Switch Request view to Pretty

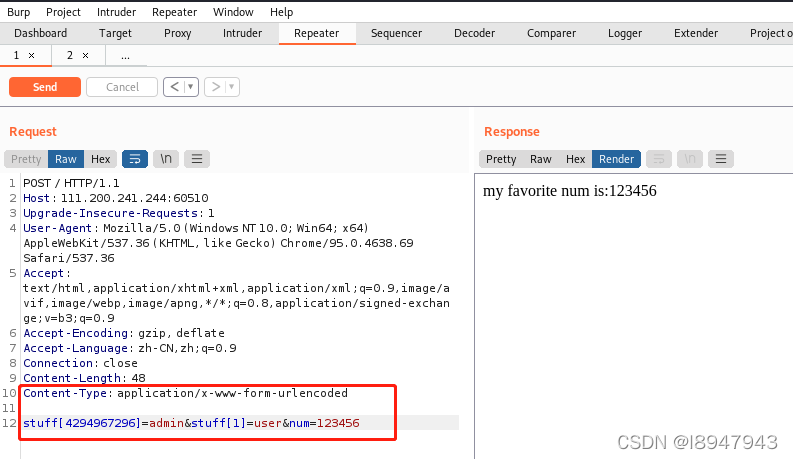pos(26,159)
